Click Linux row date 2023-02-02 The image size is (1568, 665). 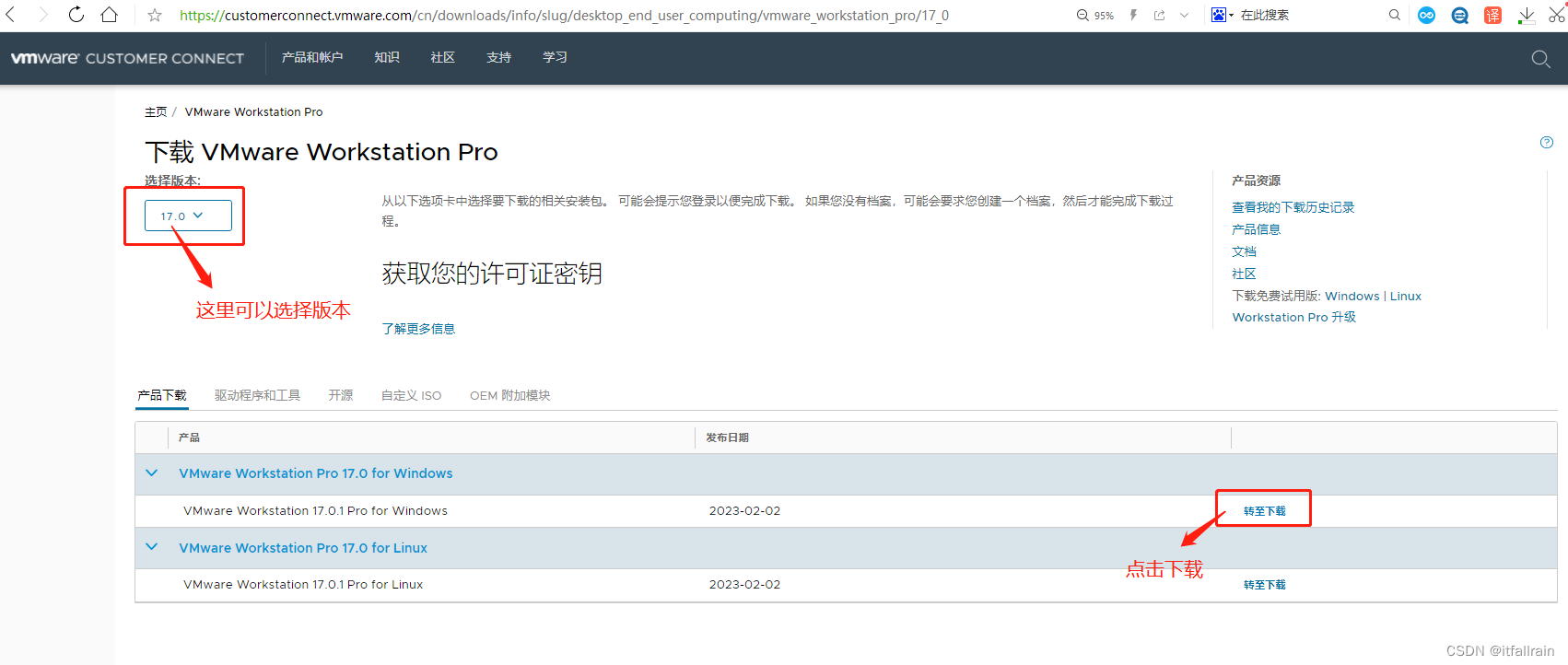[744, 585]
